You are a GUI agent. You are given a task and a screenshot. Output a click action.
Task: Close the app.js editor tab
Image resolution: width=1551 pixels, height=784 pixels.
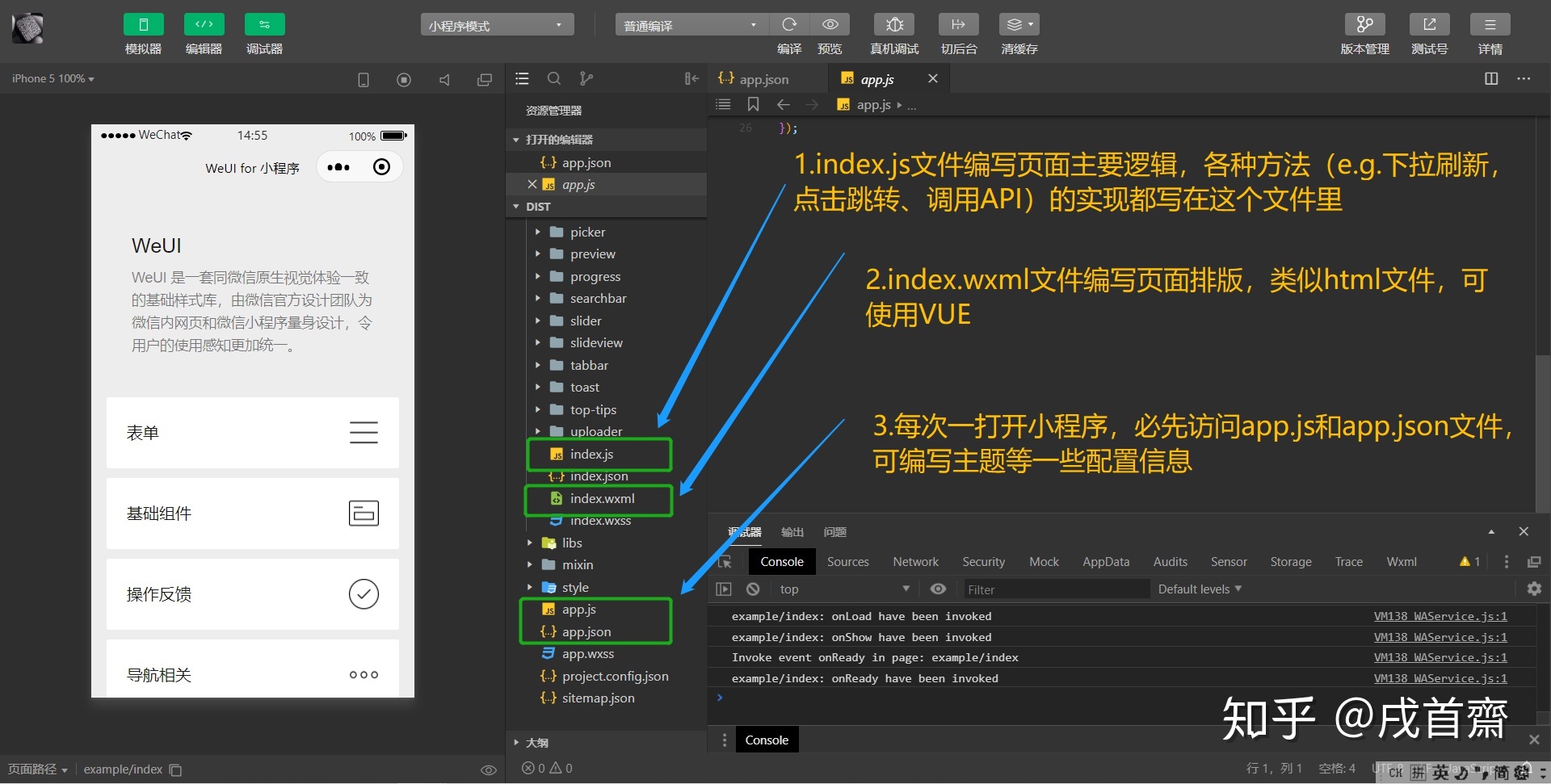coord(933,78)
